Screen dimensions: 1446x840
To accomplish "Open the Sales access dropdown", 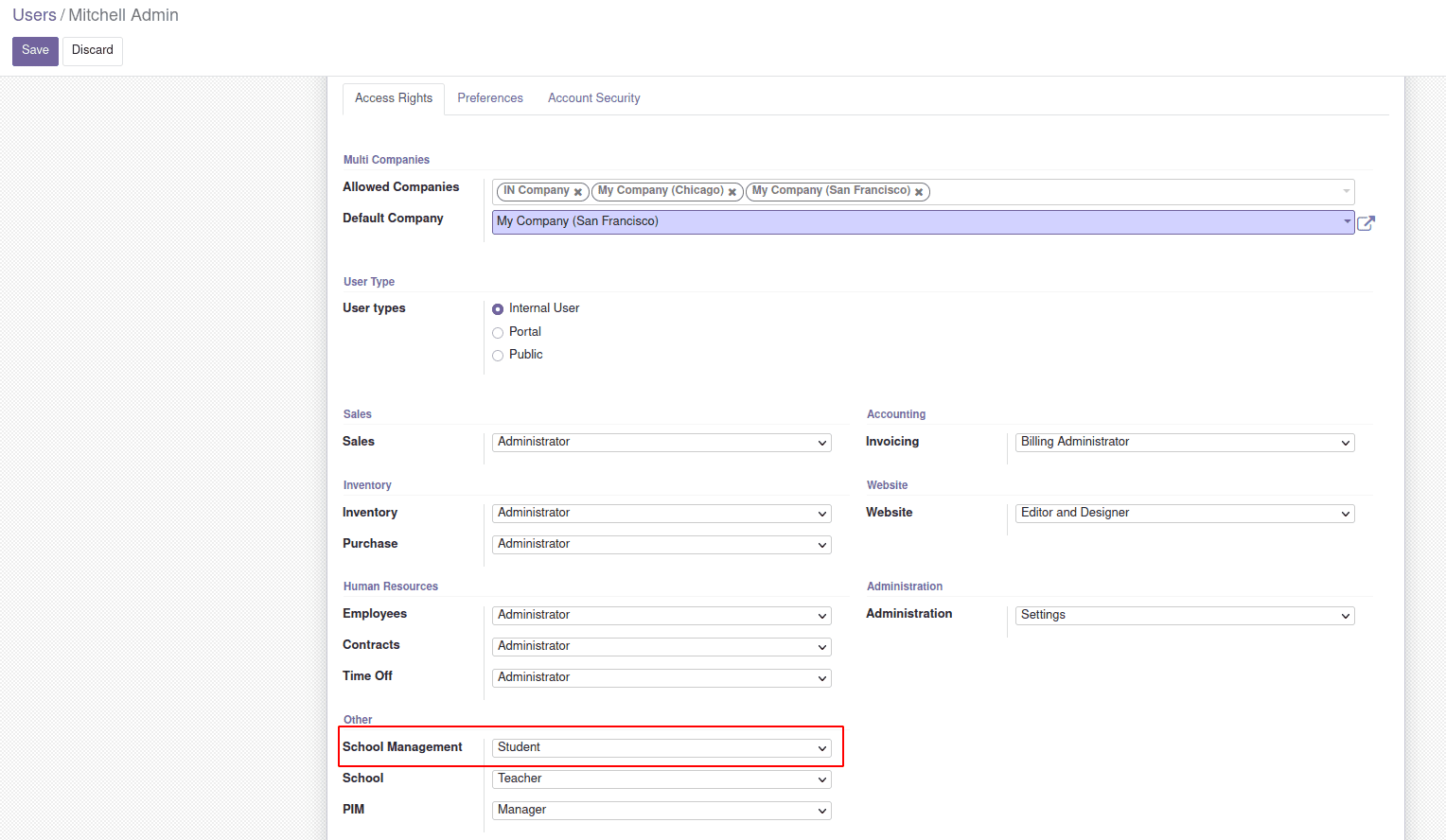I will [661, 443].
